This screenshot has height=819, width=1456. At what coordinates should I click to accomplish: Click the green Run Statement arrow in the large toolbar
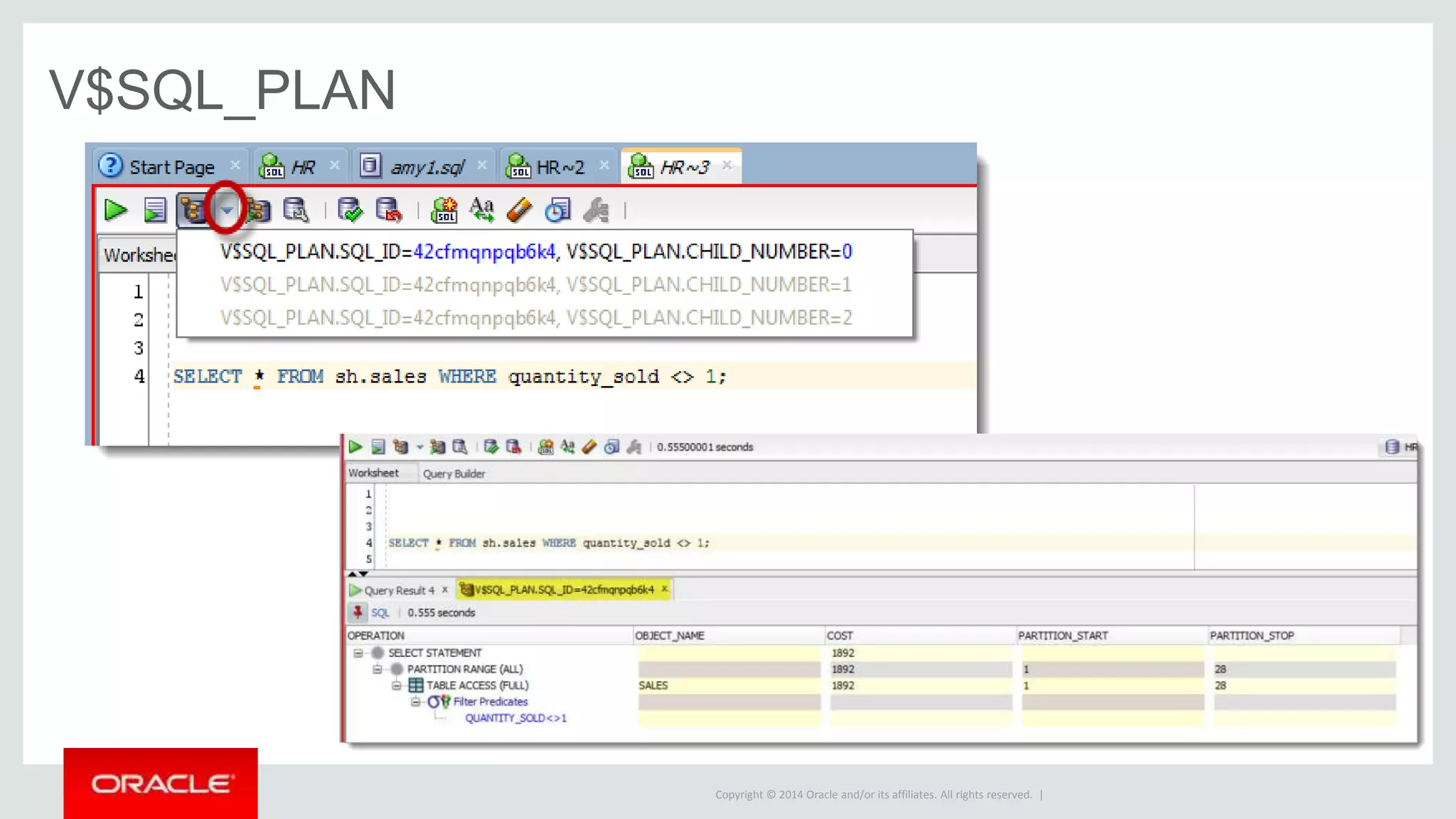coord(115,210)
